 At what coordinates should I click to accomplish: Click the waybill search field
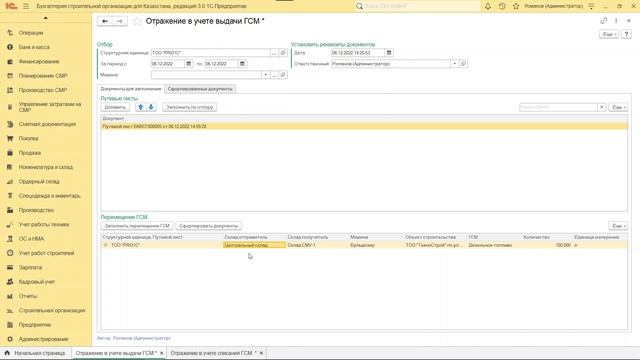tap(558, 107)
